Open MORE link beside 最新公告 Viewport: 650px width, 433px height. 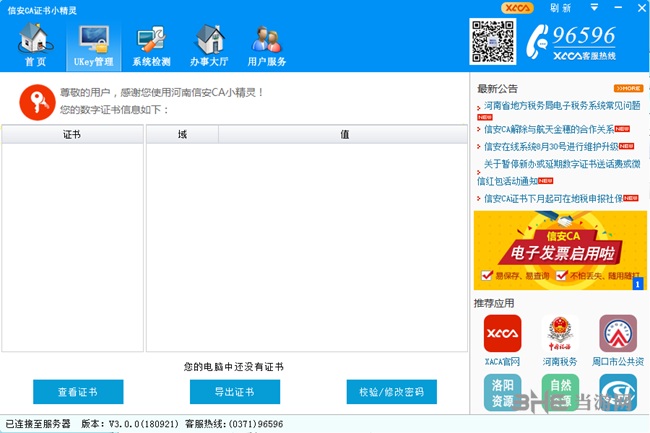click(628, 88)
